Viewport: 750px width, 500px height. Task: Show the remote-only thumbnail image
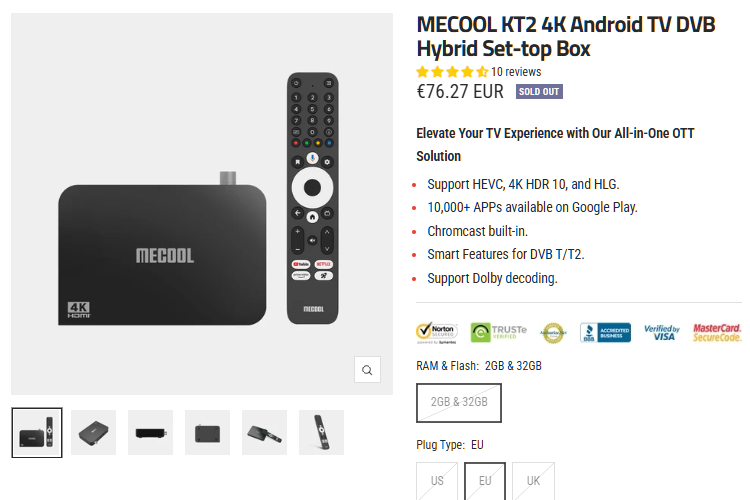tap(321, 432)
